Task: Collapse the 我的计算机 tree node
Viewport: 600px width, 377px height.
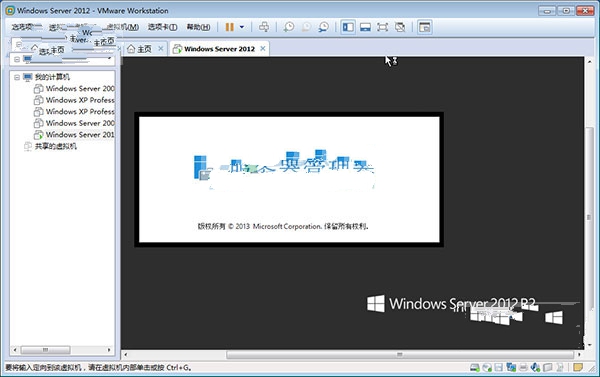Action: [x=17, y=77]
